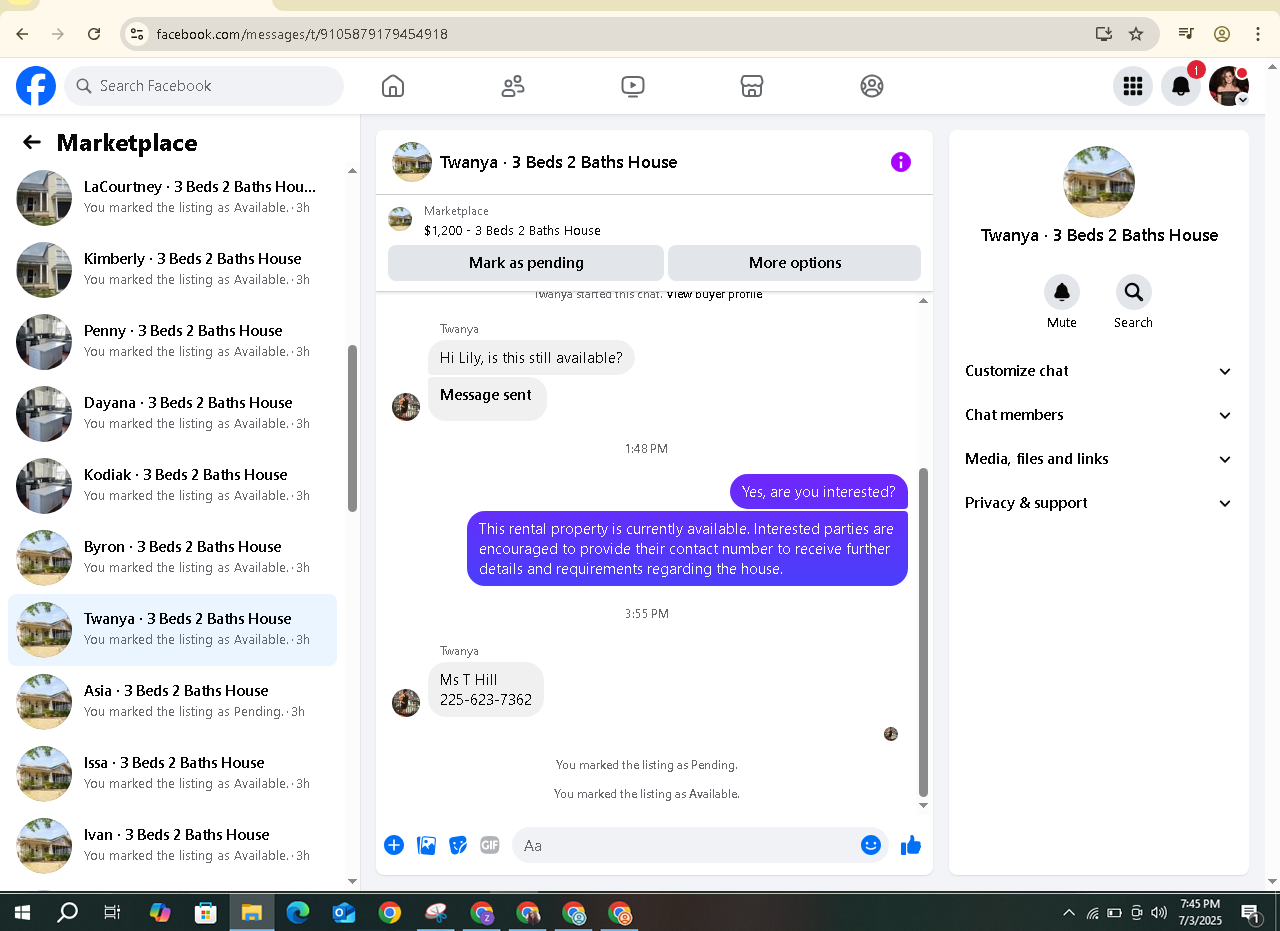Open the Facebook menu grid icon
1280x931 pixels.
pos(1133,86)
